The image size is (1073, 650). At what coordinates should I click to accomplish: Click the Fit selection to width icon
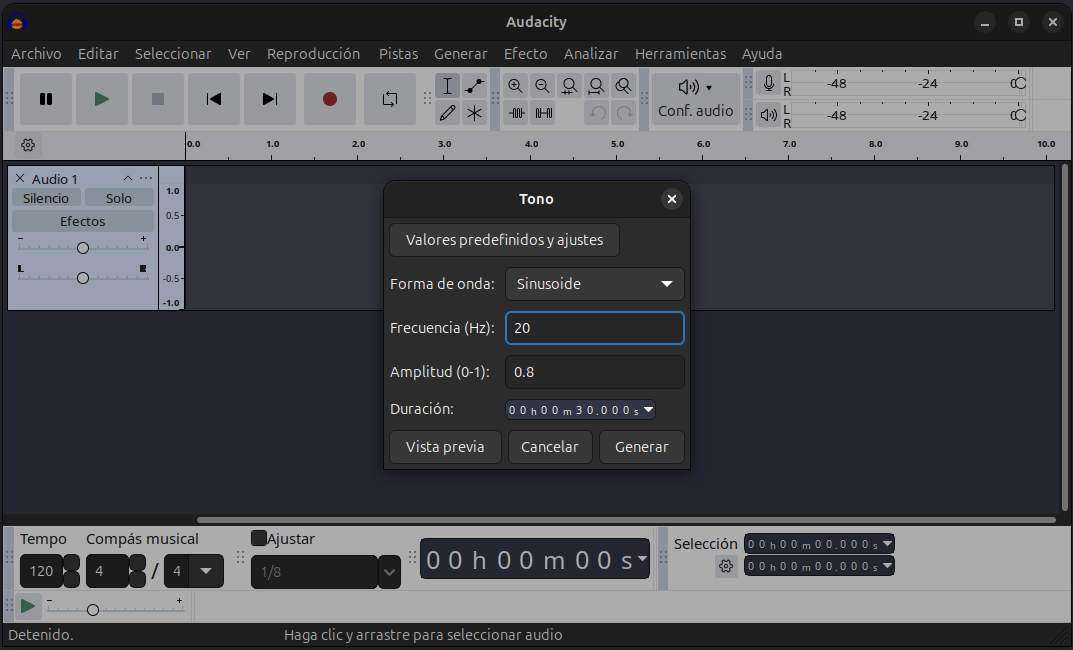click(569, 86)
